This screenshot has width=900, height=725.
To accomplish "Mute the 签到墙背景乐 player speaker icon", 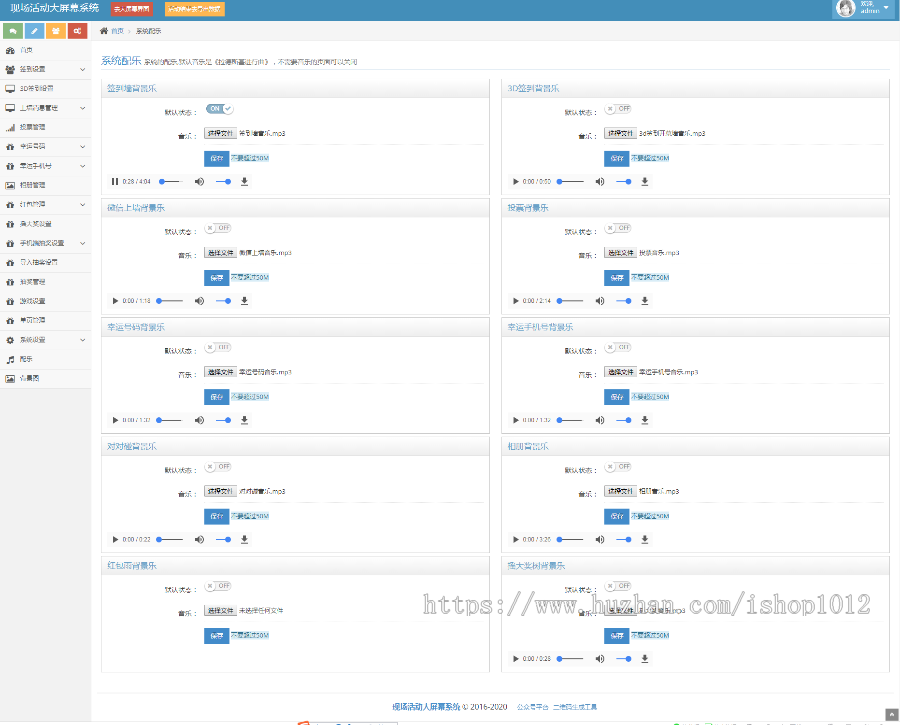I will coord(199,181).
